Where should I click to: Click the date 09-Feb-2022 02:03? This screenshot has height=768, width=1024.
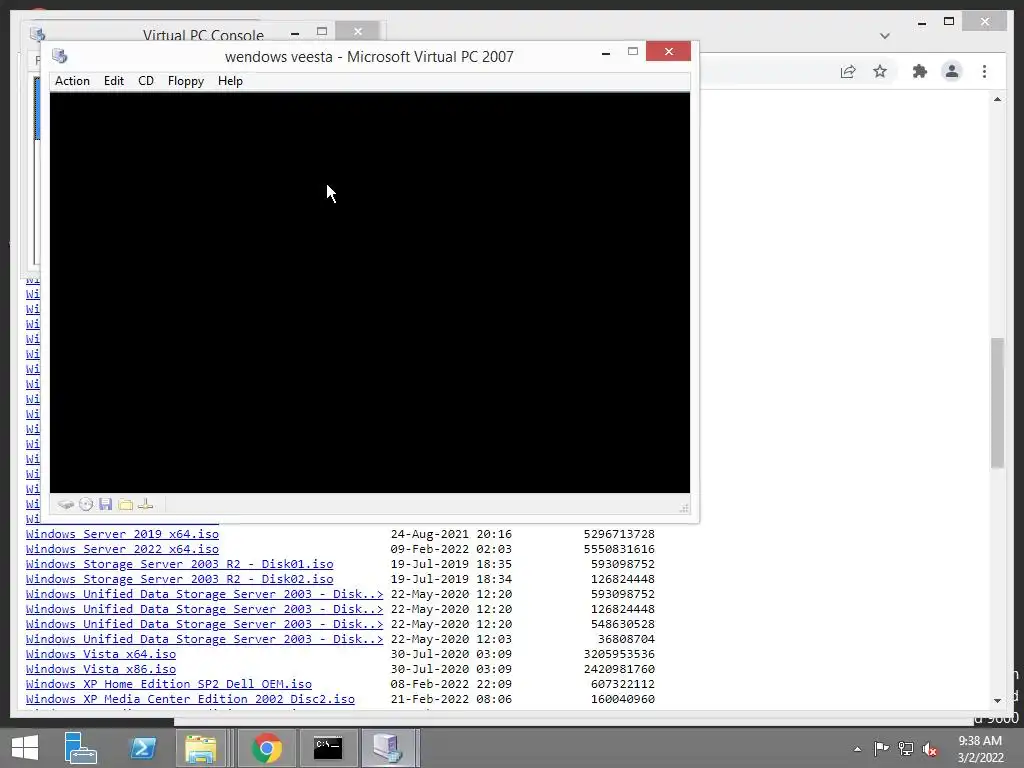[x=451, y=549]
